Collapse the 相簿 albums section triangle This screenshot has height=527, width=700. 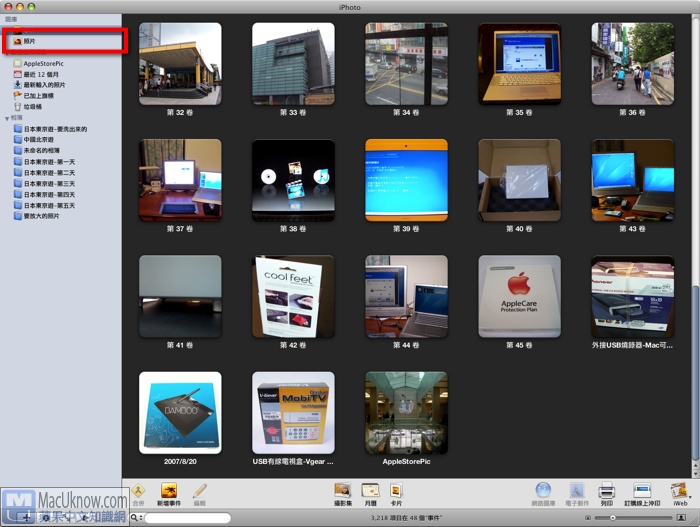pos(7,118)
